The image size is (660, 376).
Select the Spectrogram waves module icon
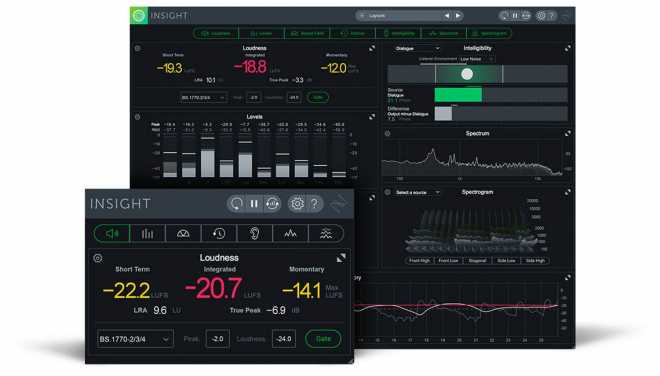point(326,234)
